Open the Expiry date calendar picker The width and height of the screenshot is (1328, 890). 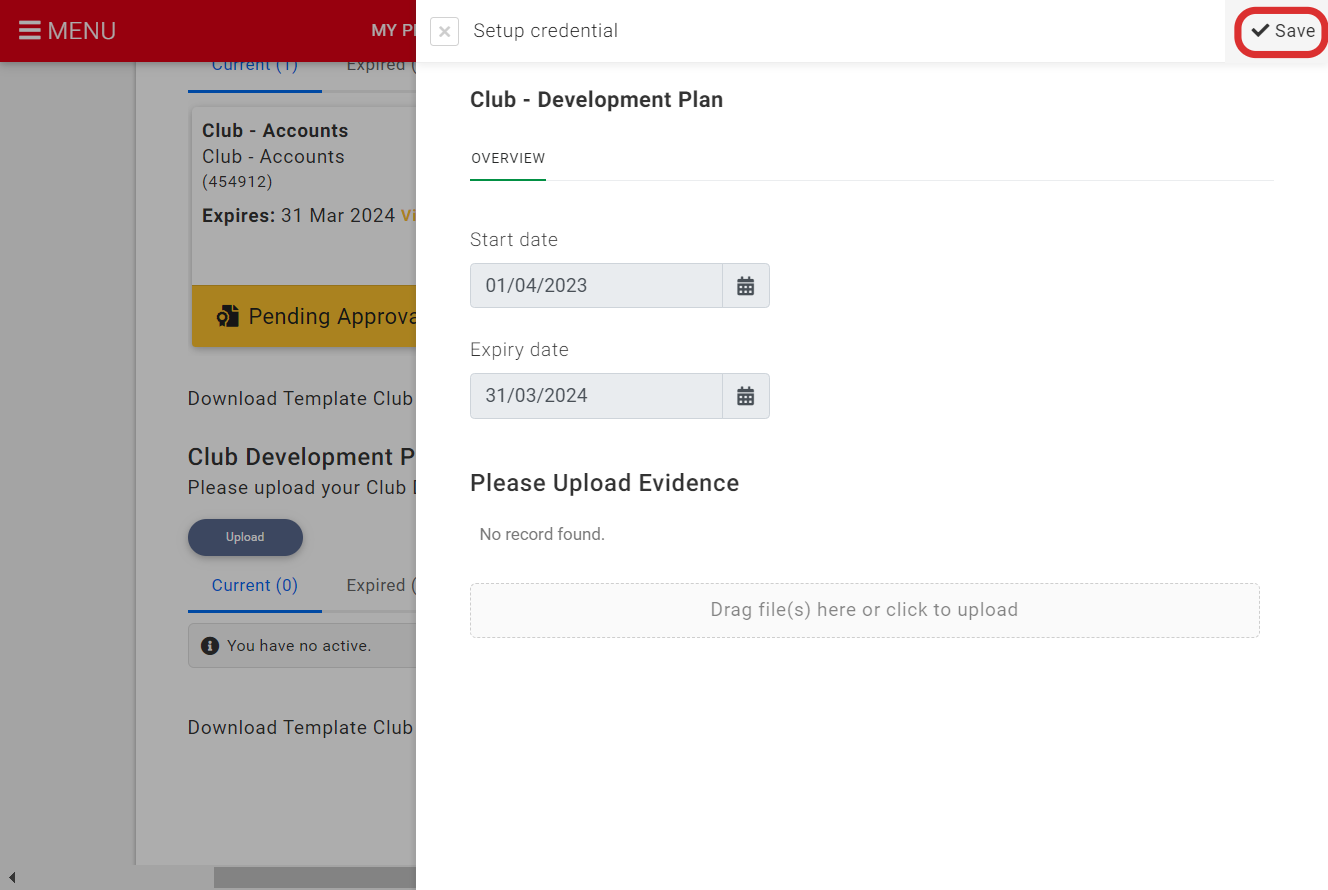(746, 396)
